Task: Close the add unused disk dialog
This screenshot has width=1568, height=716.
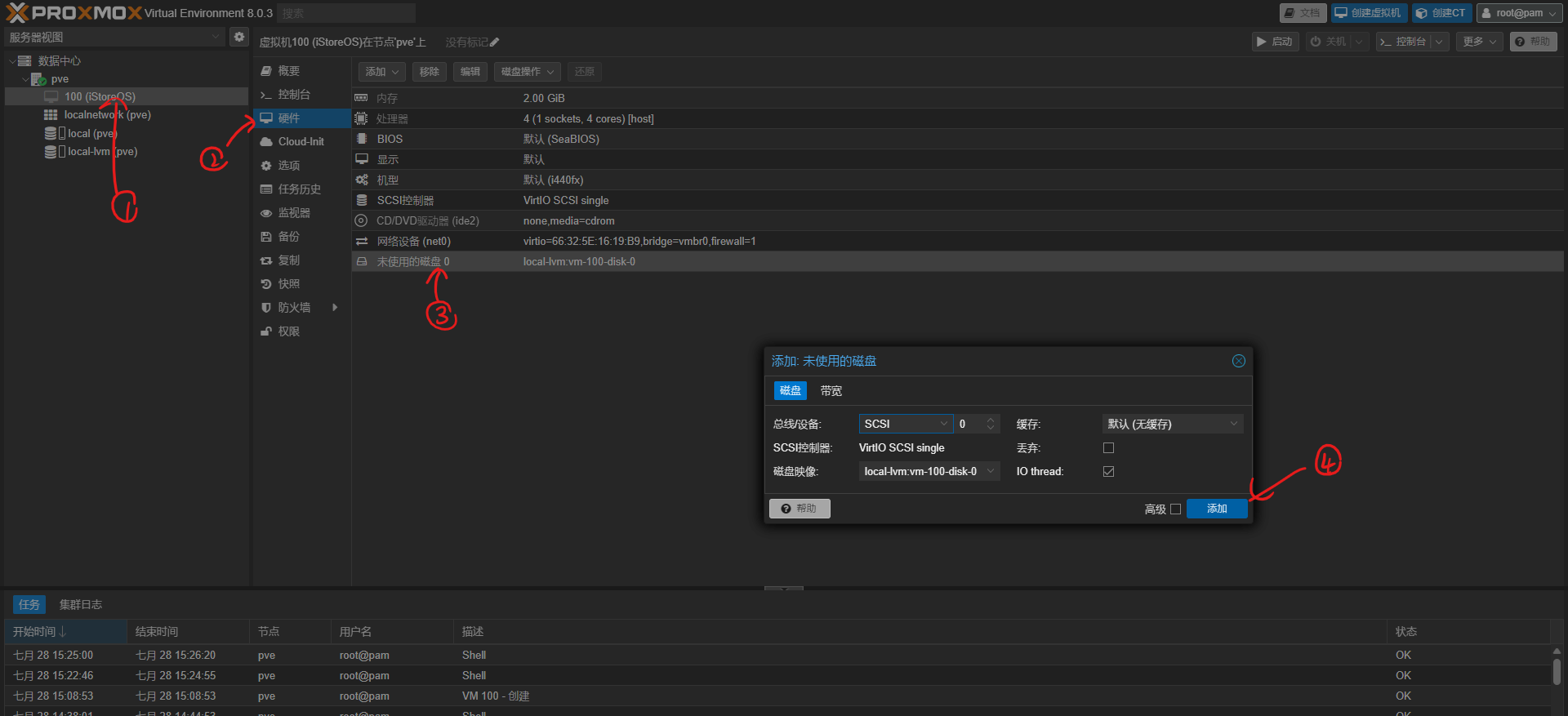Action: click(1239, 361)
